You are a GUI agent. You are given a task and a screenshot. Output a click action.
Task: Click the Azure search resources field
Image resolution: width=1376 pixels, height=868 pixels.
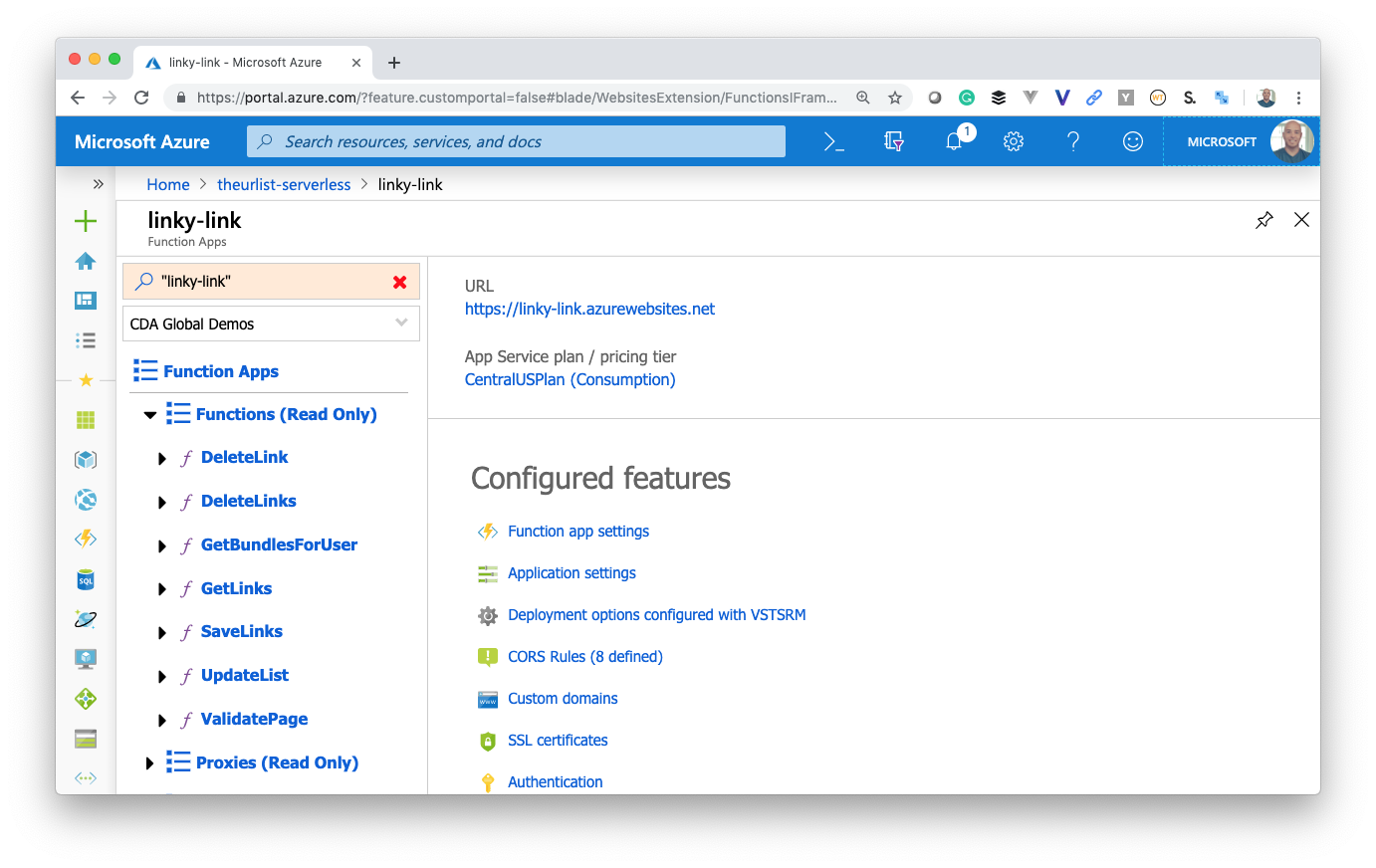516,142
